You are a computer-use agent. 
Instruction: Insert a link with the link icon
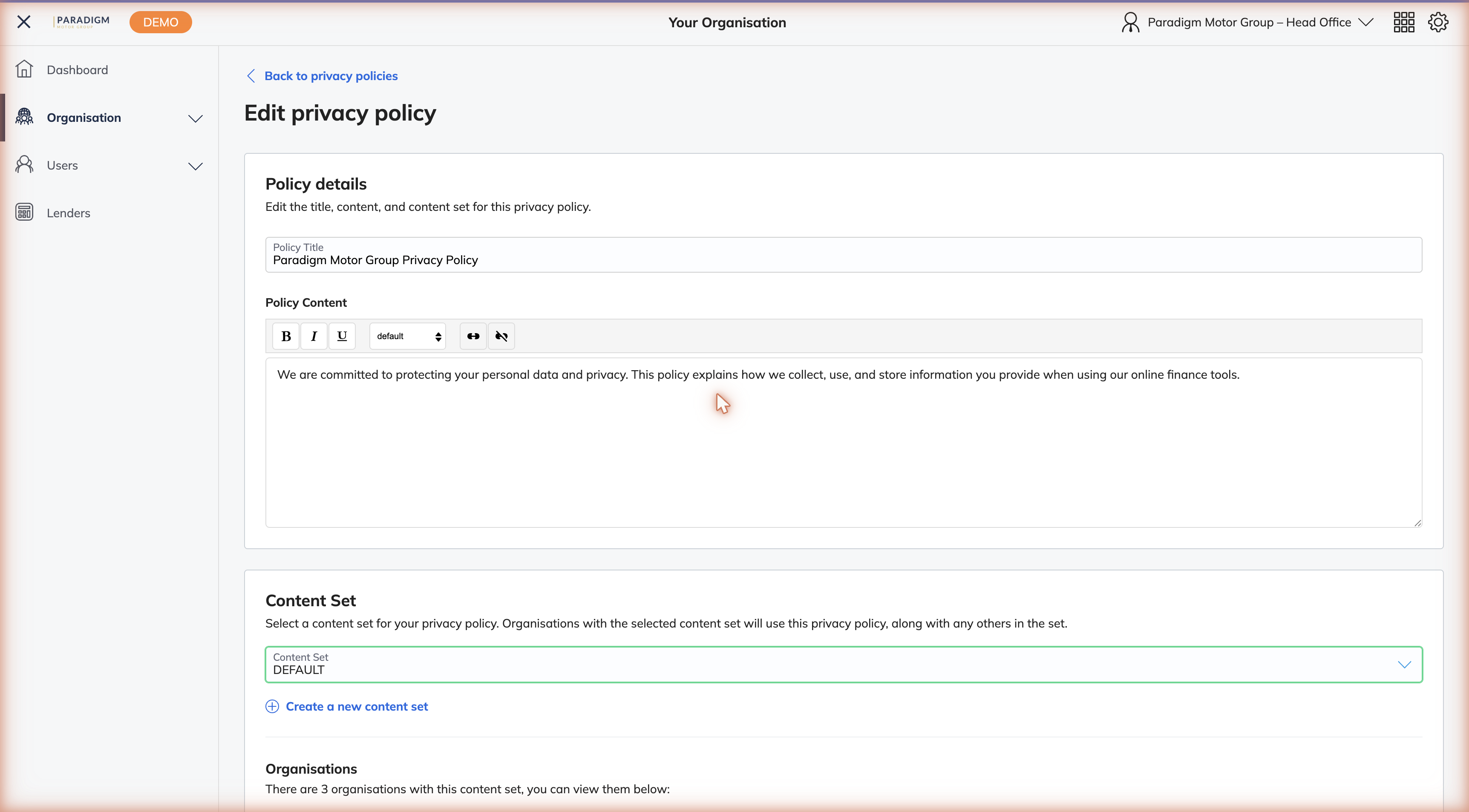473,336
